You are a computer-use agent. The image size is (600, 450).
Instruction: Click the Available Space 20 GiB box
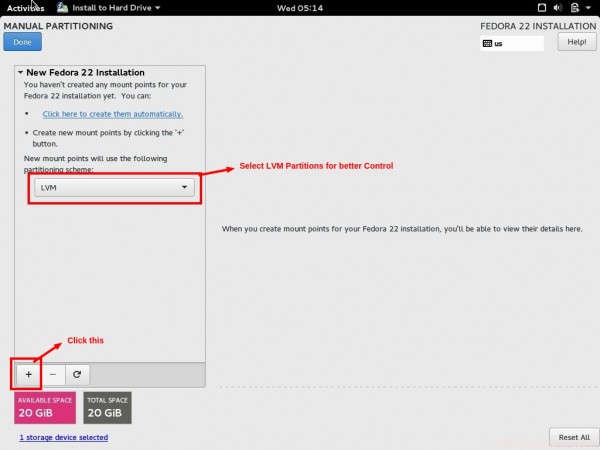[x=45, y=408]
